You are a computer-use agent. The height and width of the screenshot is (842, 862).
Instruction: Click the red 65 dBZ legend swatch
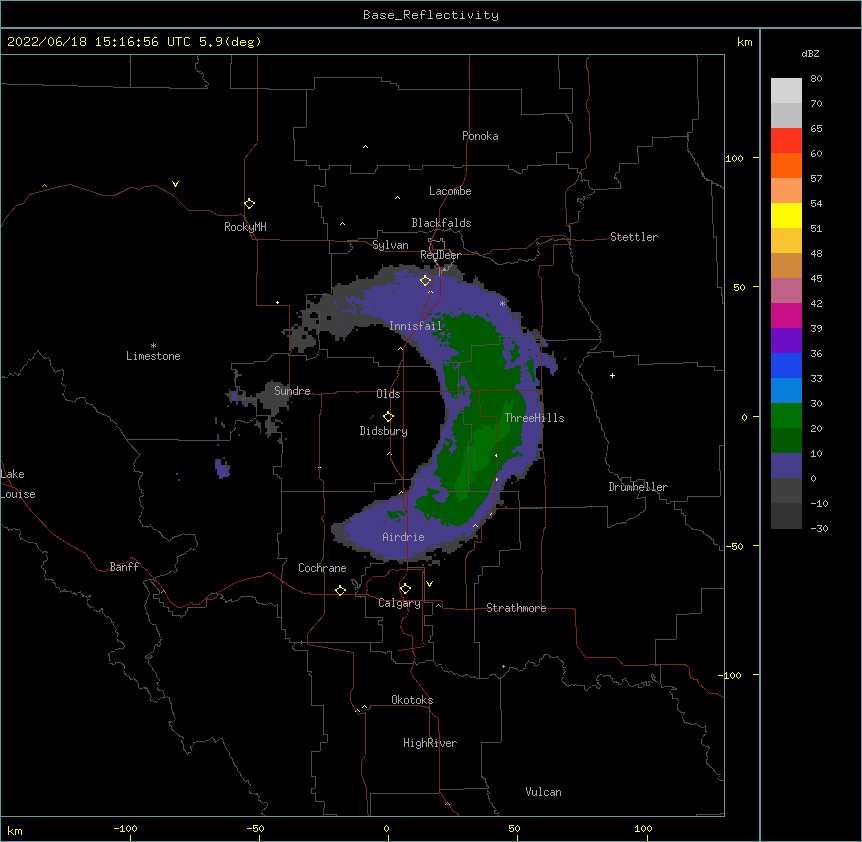(x=786, y=141)
